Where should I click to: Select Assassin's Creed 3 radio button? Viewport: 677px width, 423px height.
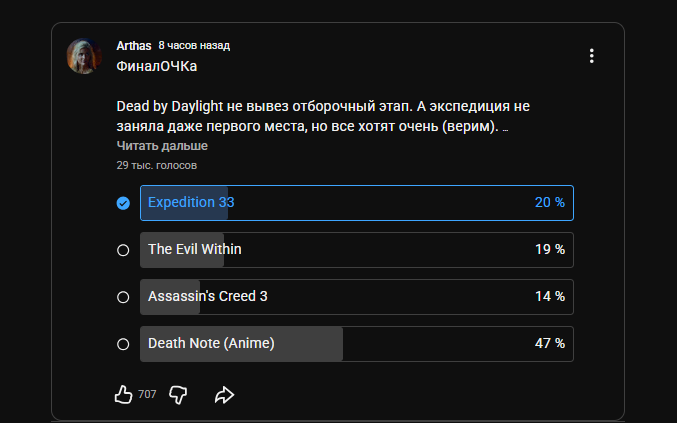(x=123, y=297)
